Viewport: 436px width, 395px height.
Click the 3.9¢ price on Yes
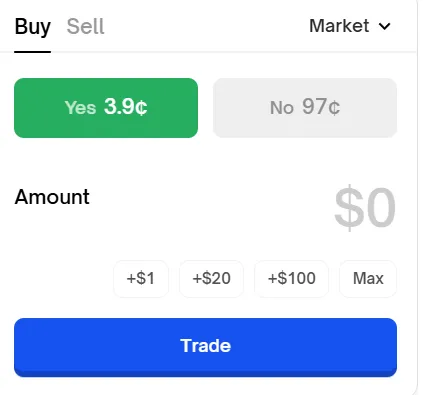click(126, 107)
